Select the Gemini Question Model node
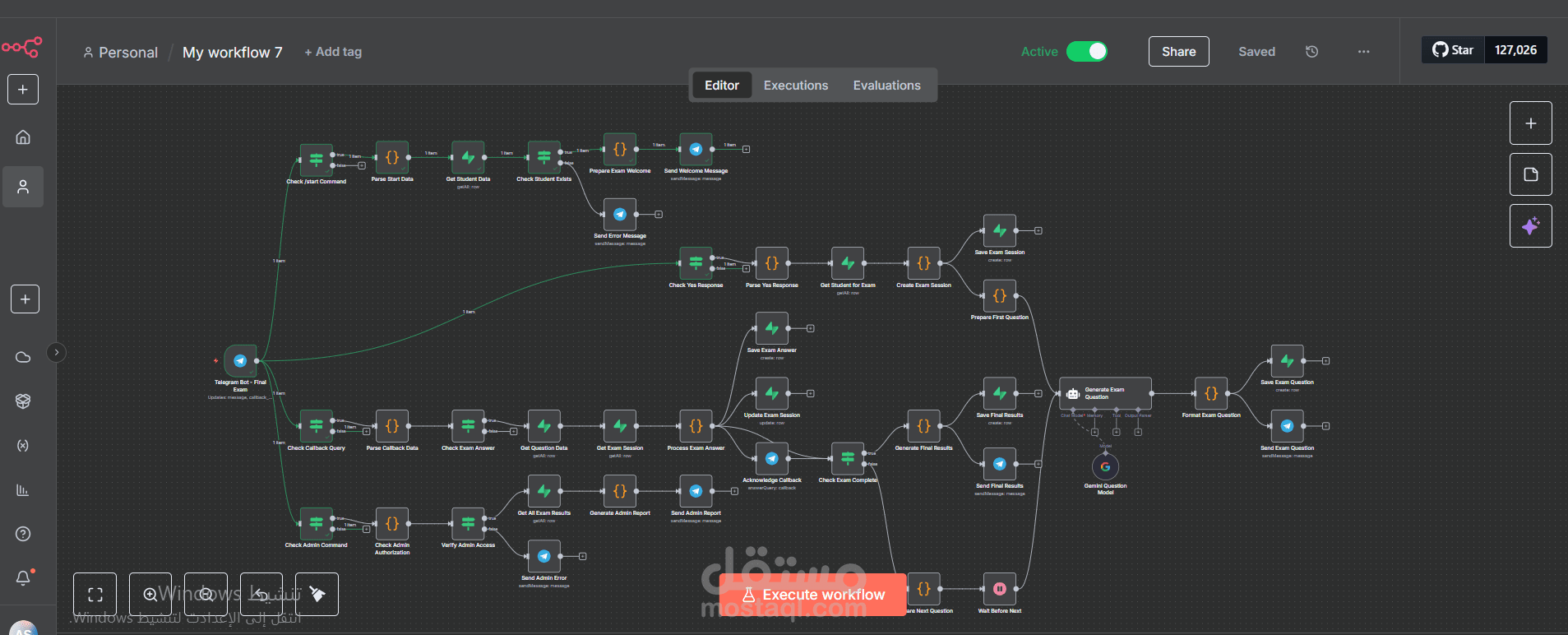The height and width of the screenshot is (635, 1568). 1105,466
